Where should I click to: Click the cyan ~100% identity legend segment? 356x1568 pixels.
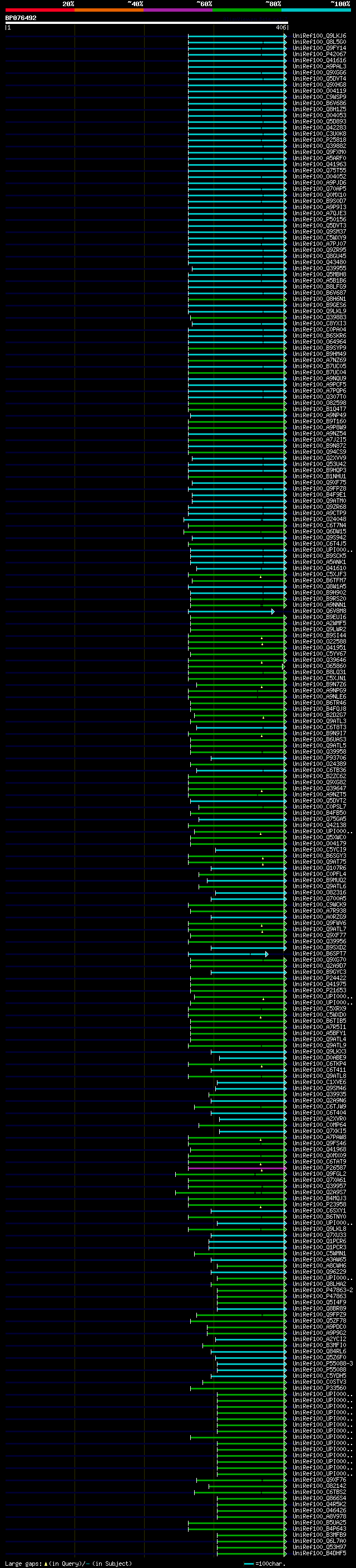pos(317,10)
